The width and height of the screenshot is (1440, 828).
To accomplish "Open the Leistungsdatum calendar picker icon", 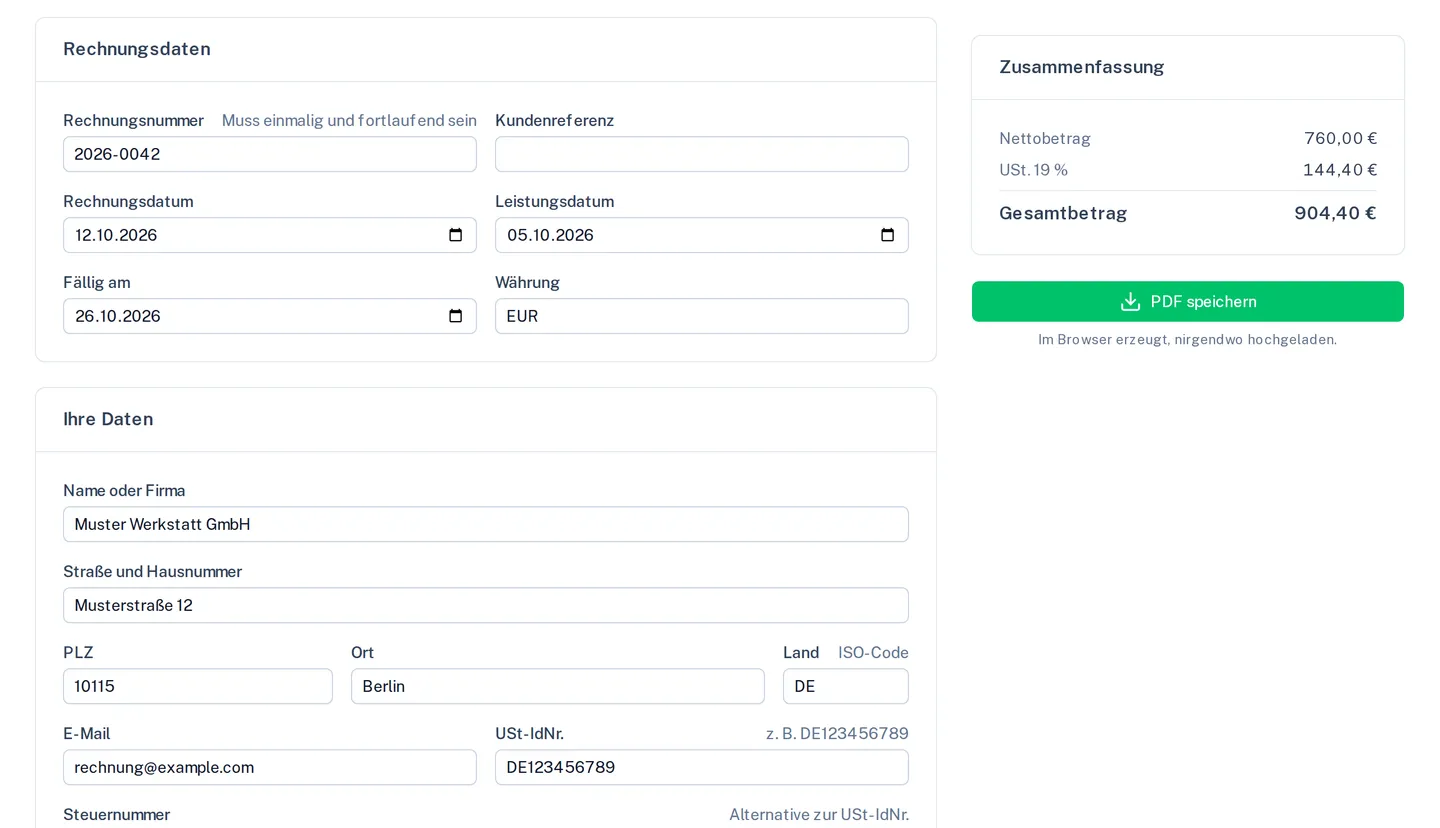I will (888, 235).
